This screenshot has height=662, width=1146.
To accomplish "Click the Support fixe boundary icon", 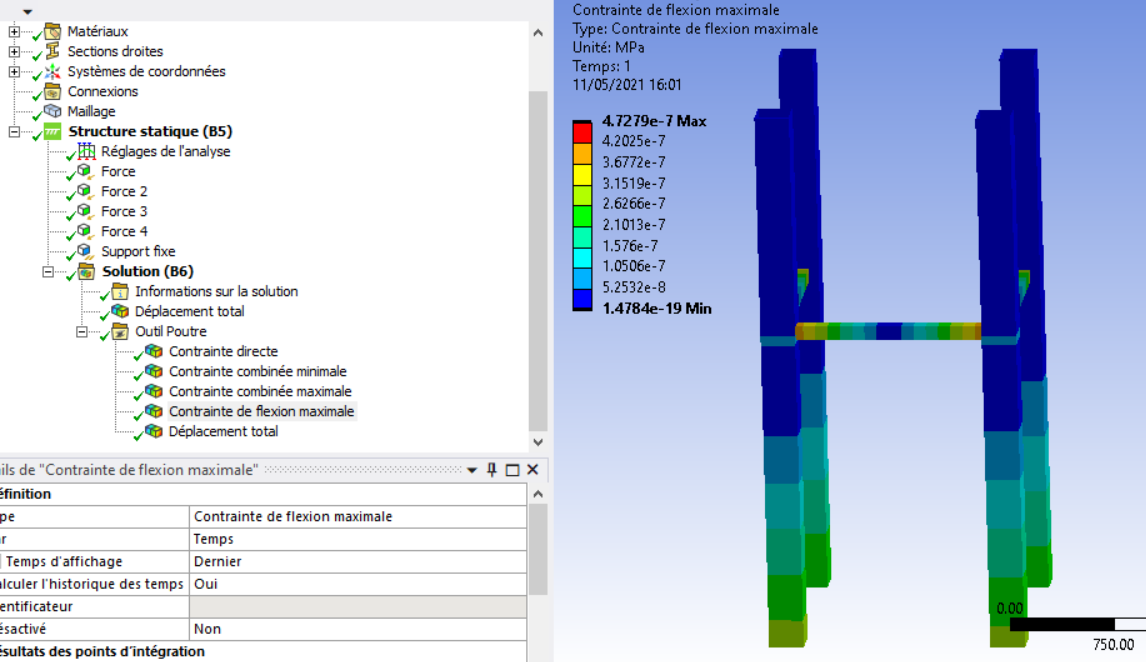I will point(86,252).
